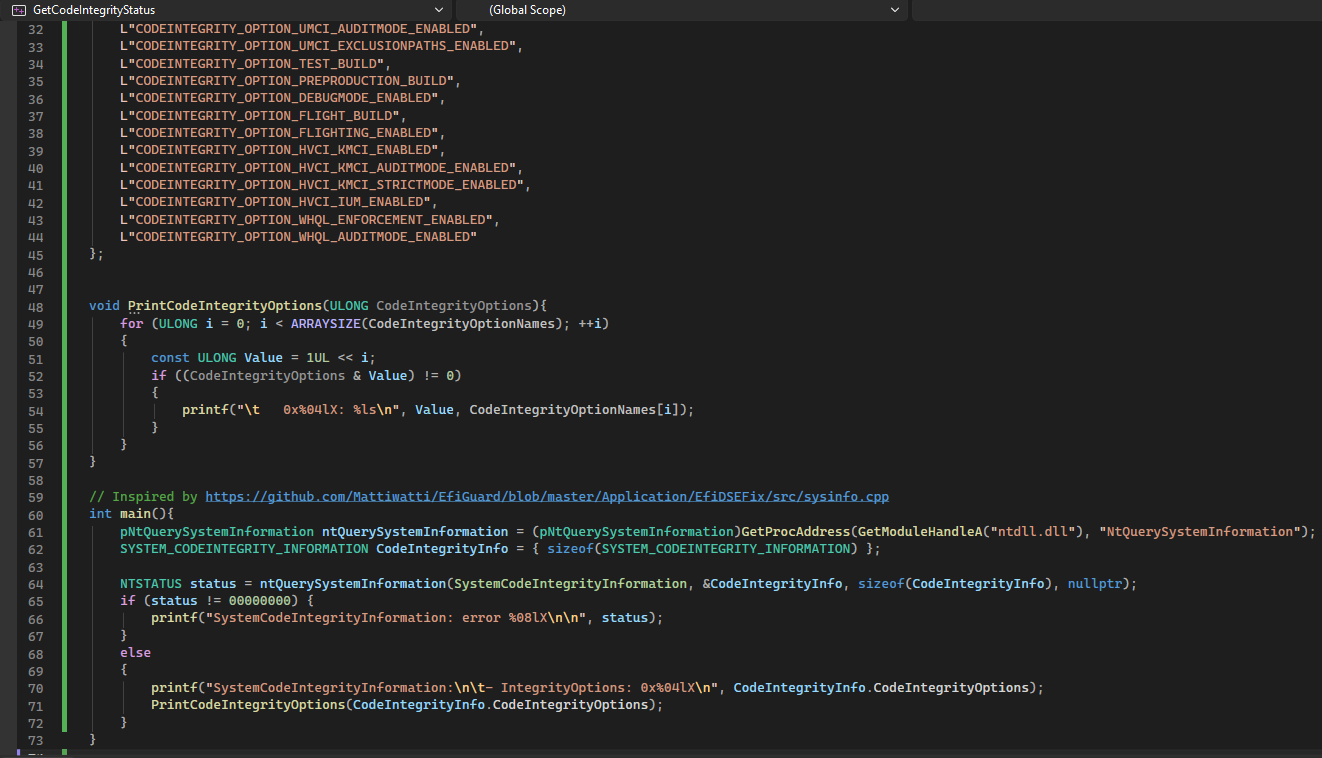This screenshot has width=1322, height=758.
Task: Click line number 32 in the gutter
Action: [35, 29]
